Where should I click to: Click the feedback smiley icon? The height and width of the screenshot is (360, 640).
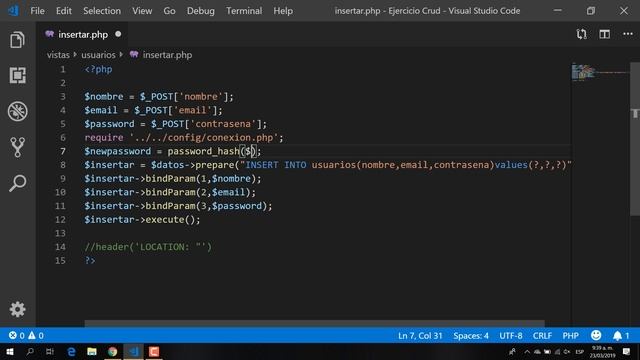(x=596, y=335)
